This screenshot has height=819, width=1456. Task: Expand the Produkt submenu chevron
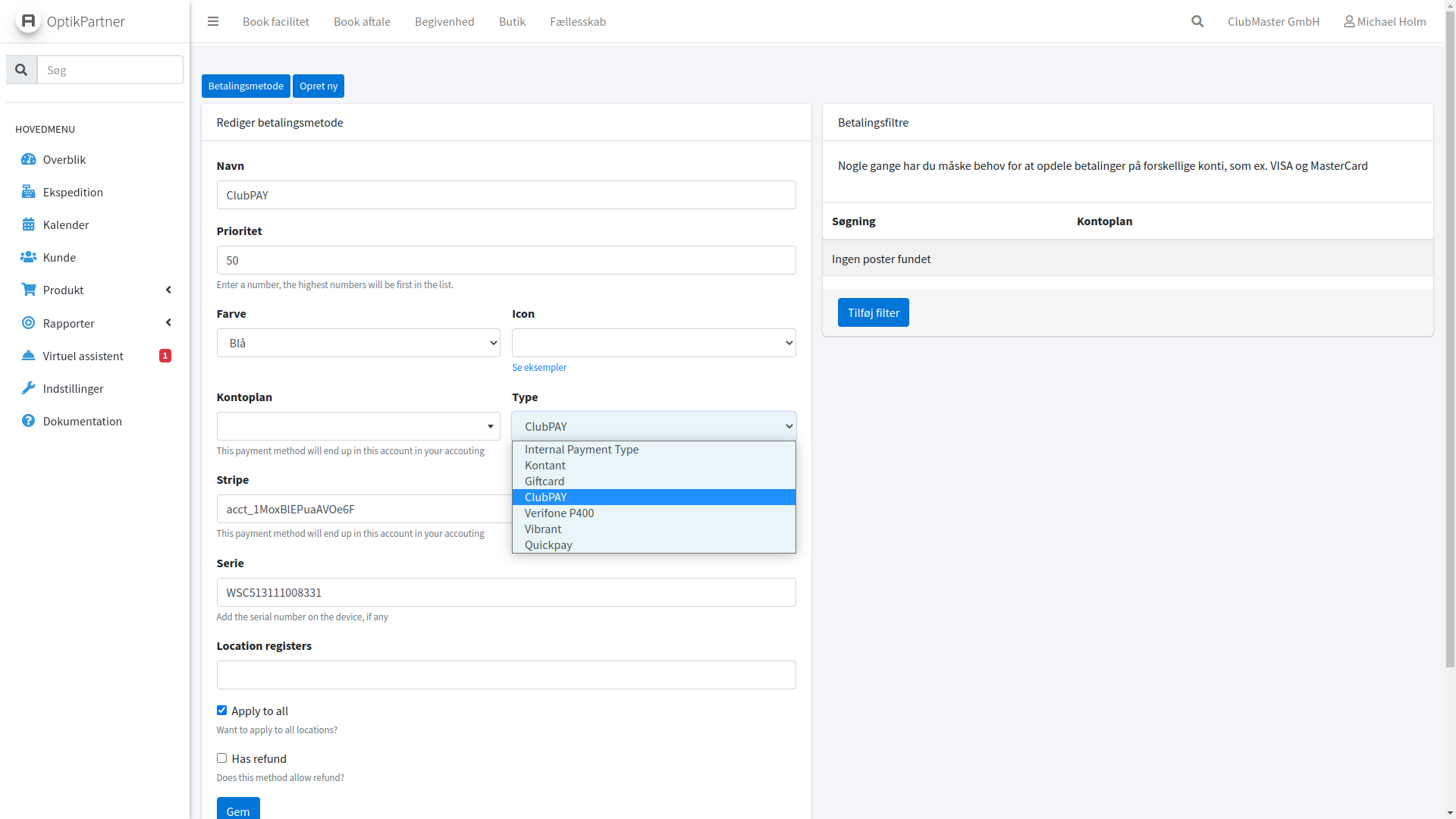168,290
